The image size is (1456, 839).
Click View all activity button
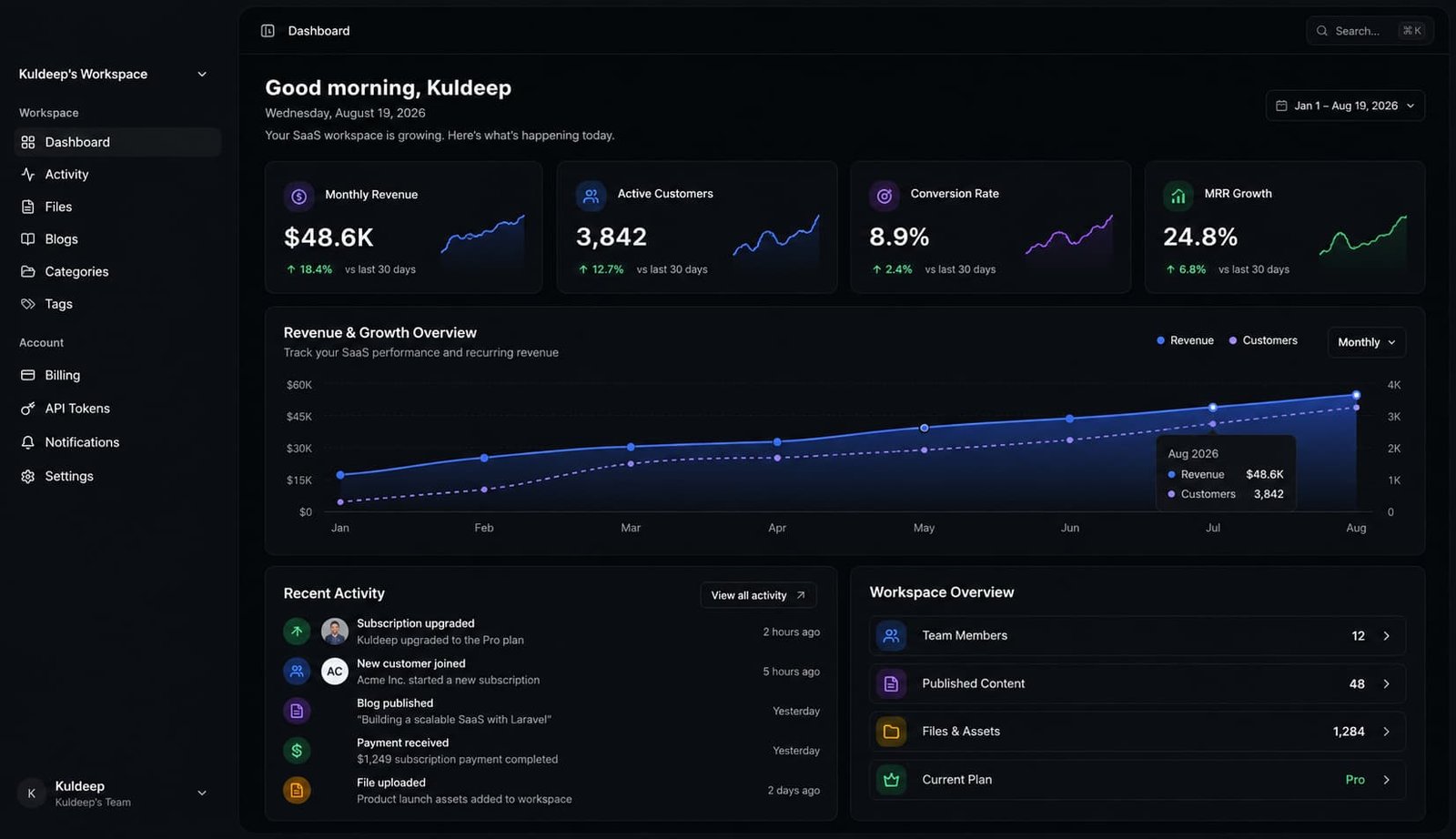pos(758,595)
